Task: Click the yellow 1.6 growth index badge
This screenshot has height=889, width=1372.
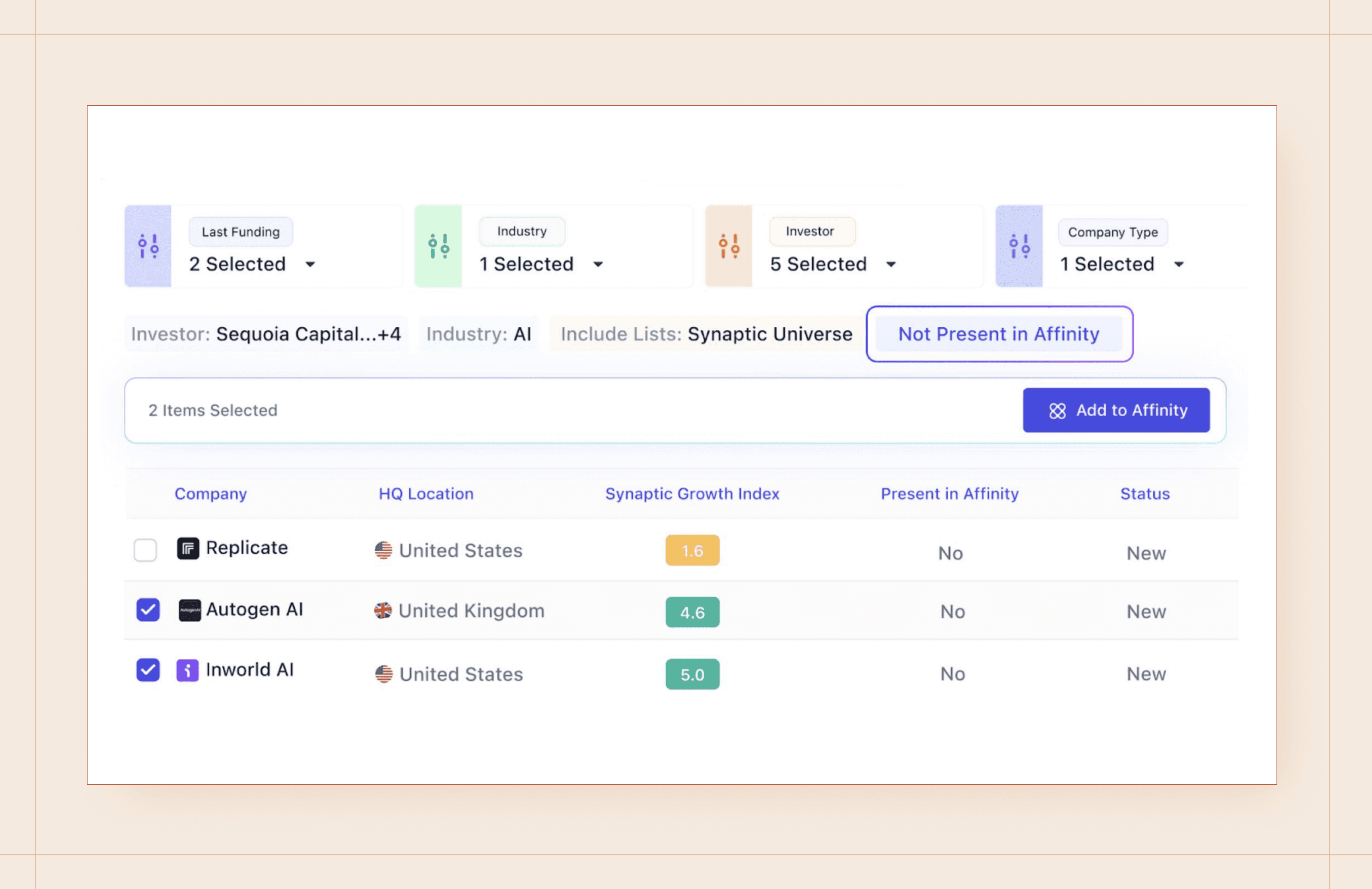Action: (x=692, y=551)
